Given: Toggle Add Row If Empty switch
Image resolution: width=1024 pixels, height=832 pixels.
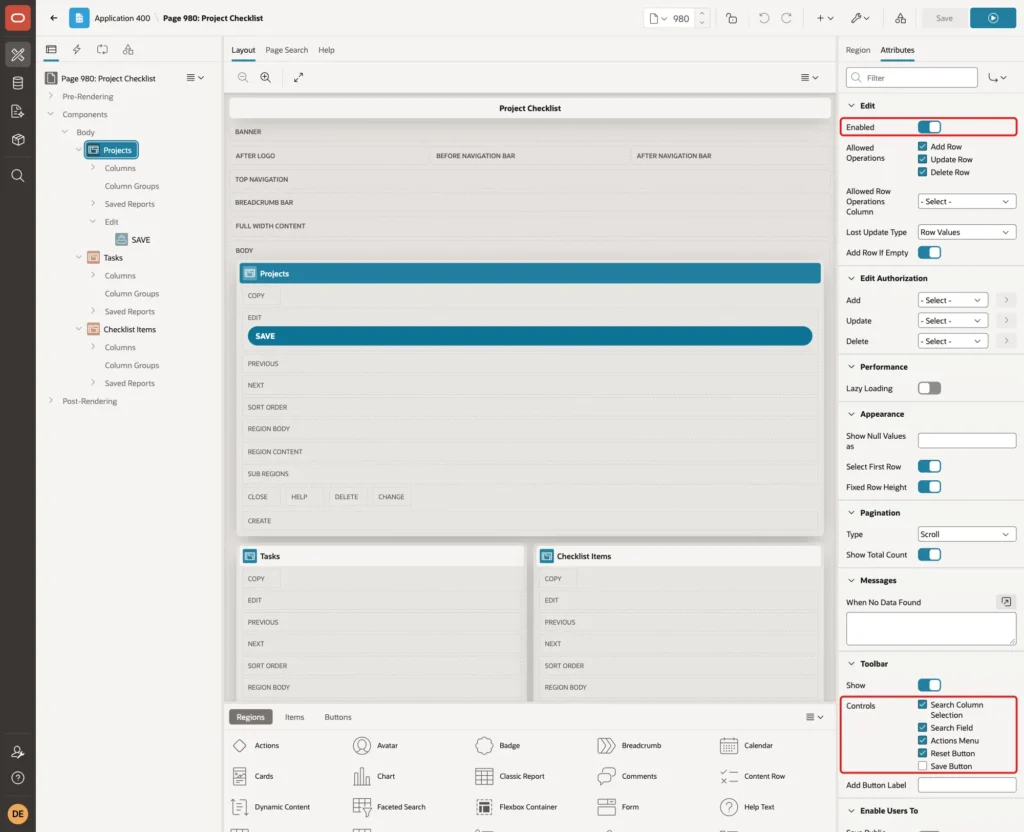Looking at the screenshot, I should tap(929, 252).
